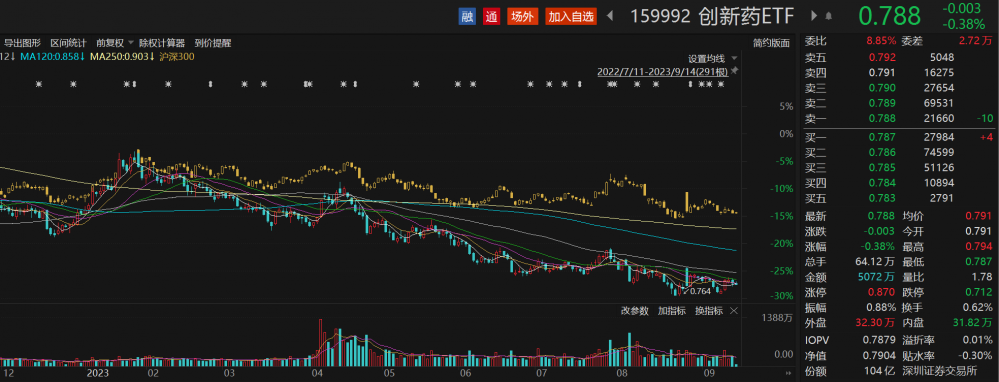Expand the 设置均线 dropdown arrow
The height and width of the screenshot is (382, 999).
735,58
